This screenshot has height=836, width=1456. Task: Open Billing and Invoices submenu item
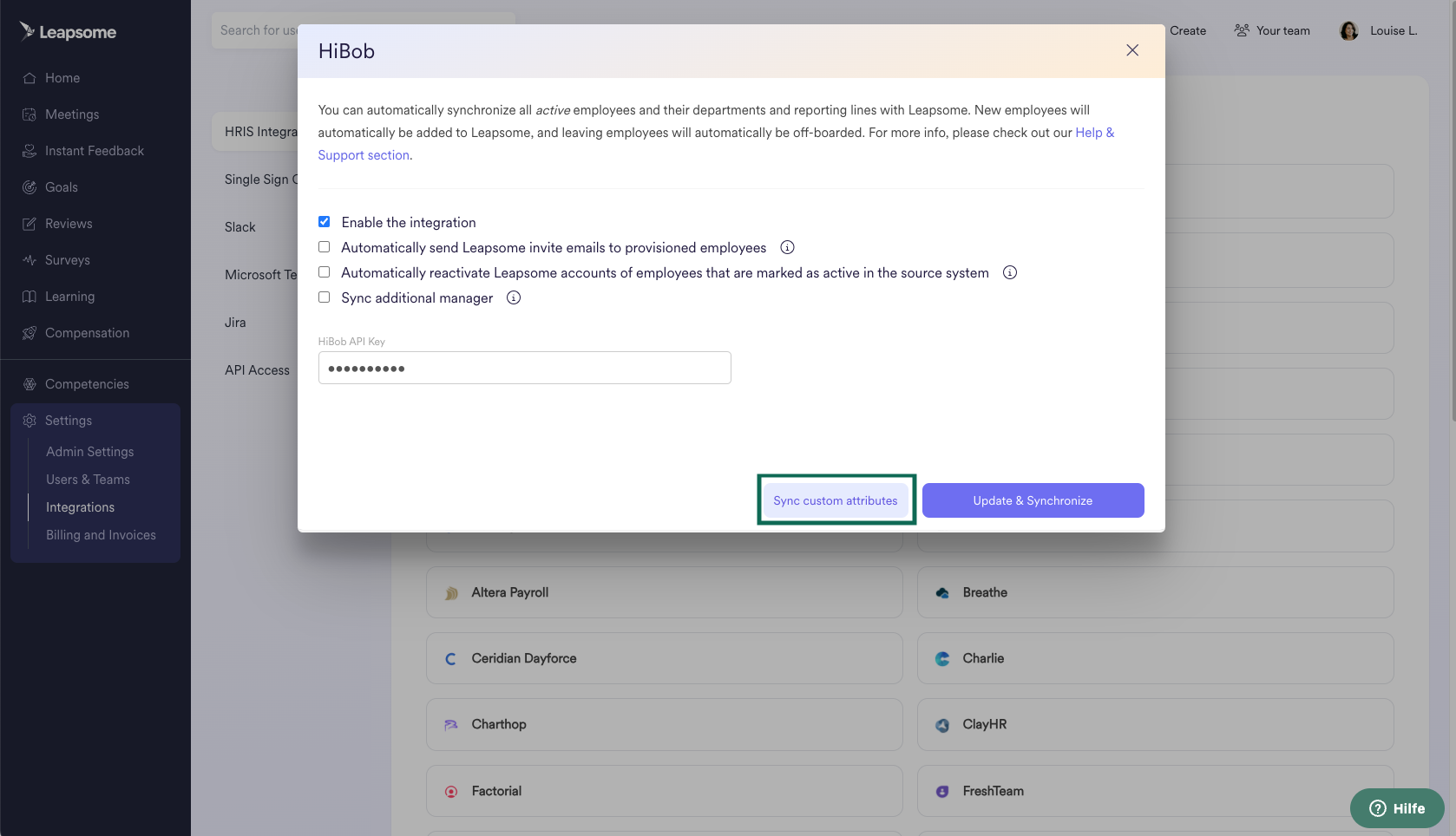[101, 535]
